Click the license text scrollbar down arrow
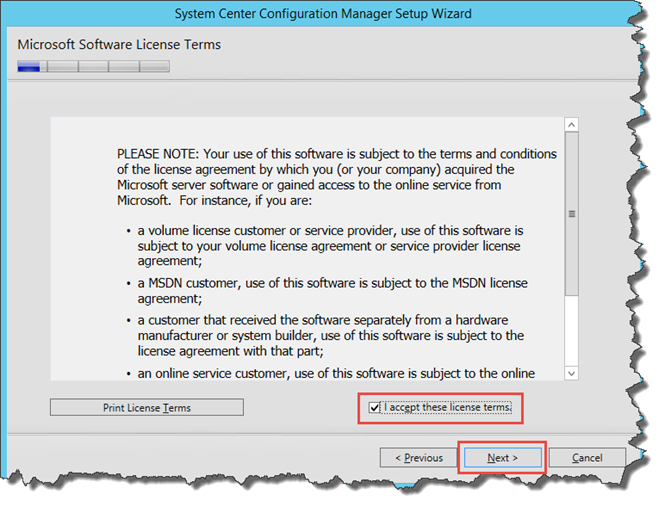Image resolution: width=665 pixels, height=507 pixels. point(572,373)
